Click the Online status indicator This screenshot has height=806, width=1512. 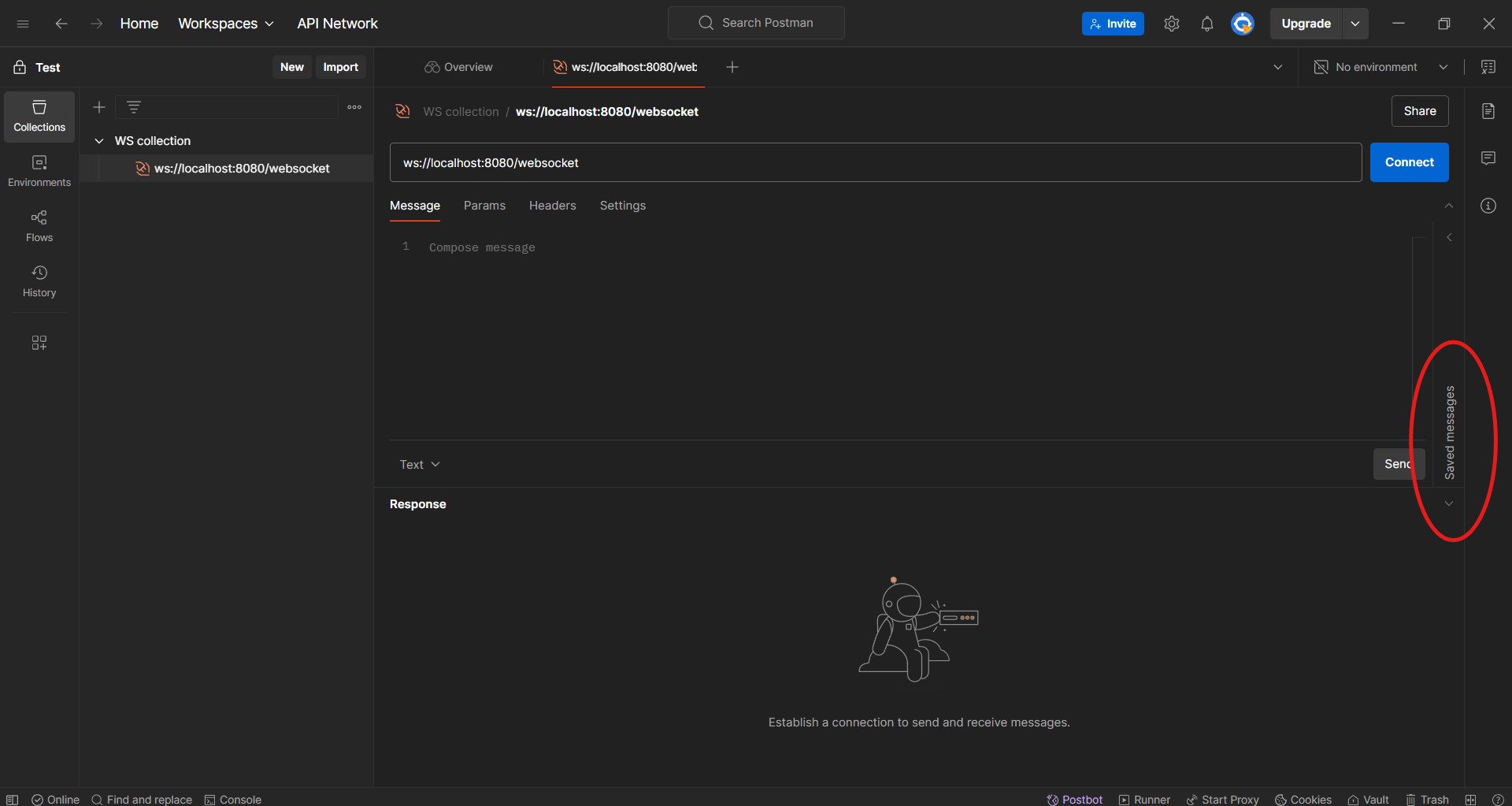pyautogui.click(x=55, y=800)
